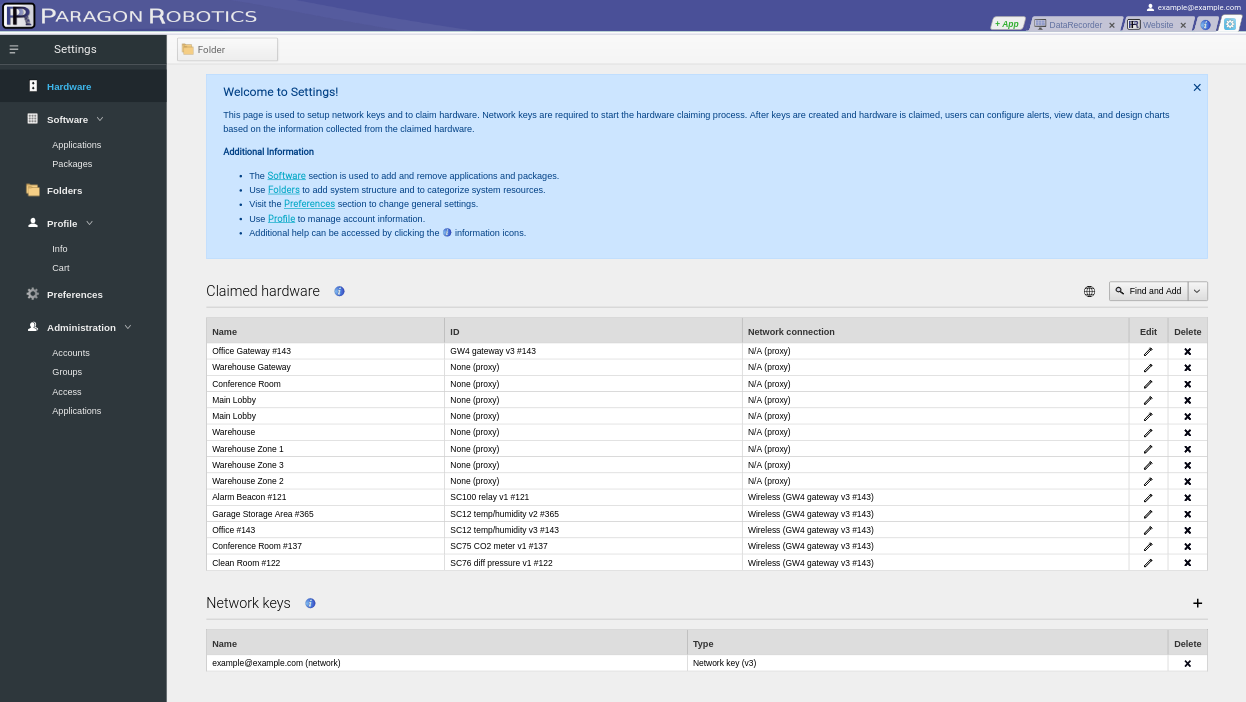The image size is (1246, 702).
Task: Open the example@example.com user account menu
Action: click(x=1193, y=7)
